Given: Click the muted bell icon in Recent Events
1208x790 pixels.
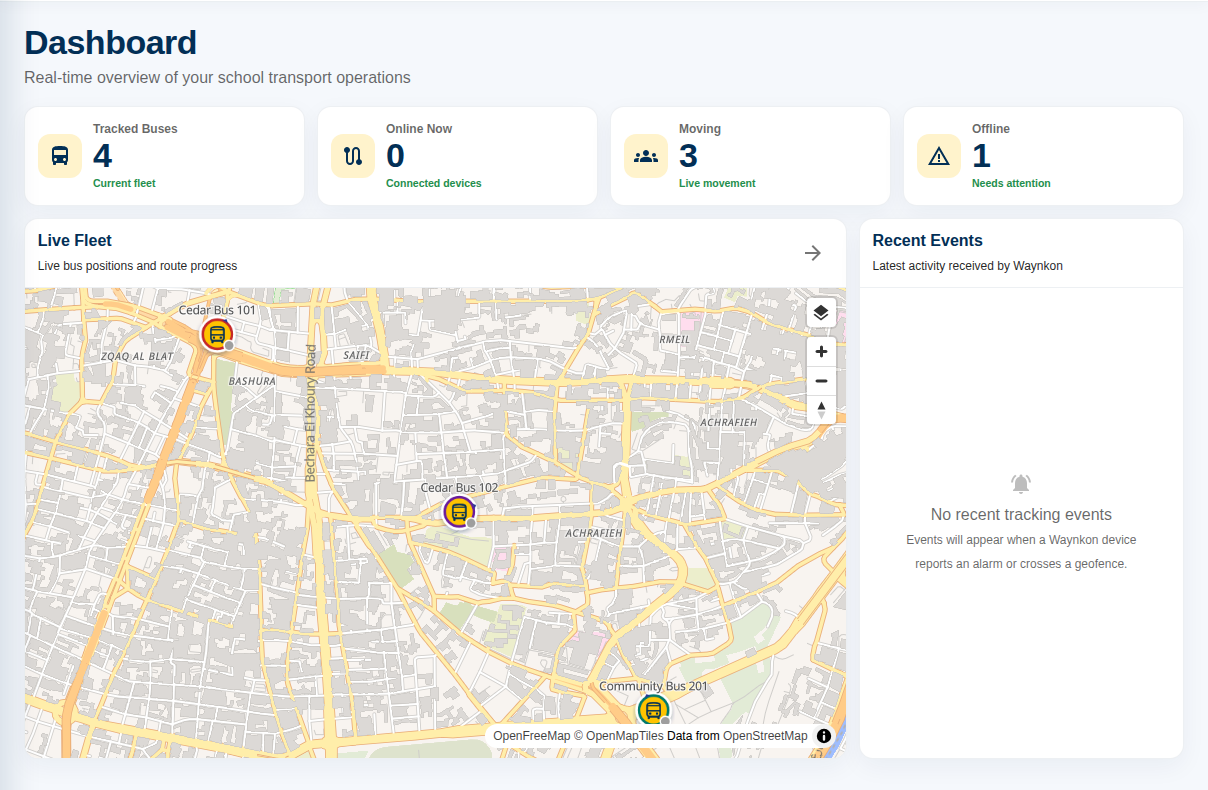Looking at the screenshot, I should click(x=1021, y=484).
